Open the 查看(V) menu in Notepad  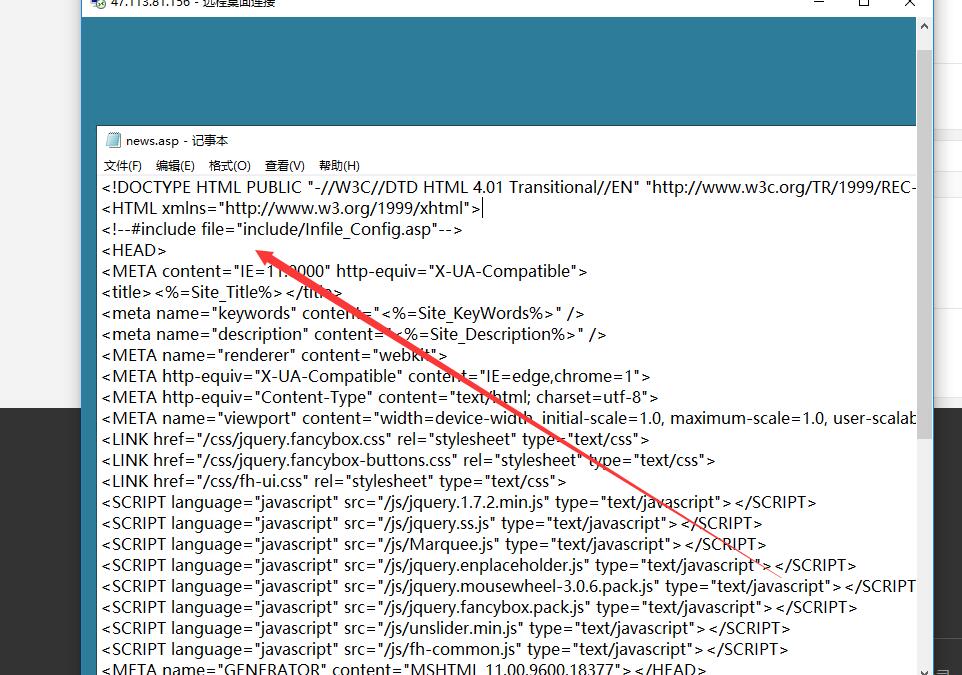pos(285,166)
